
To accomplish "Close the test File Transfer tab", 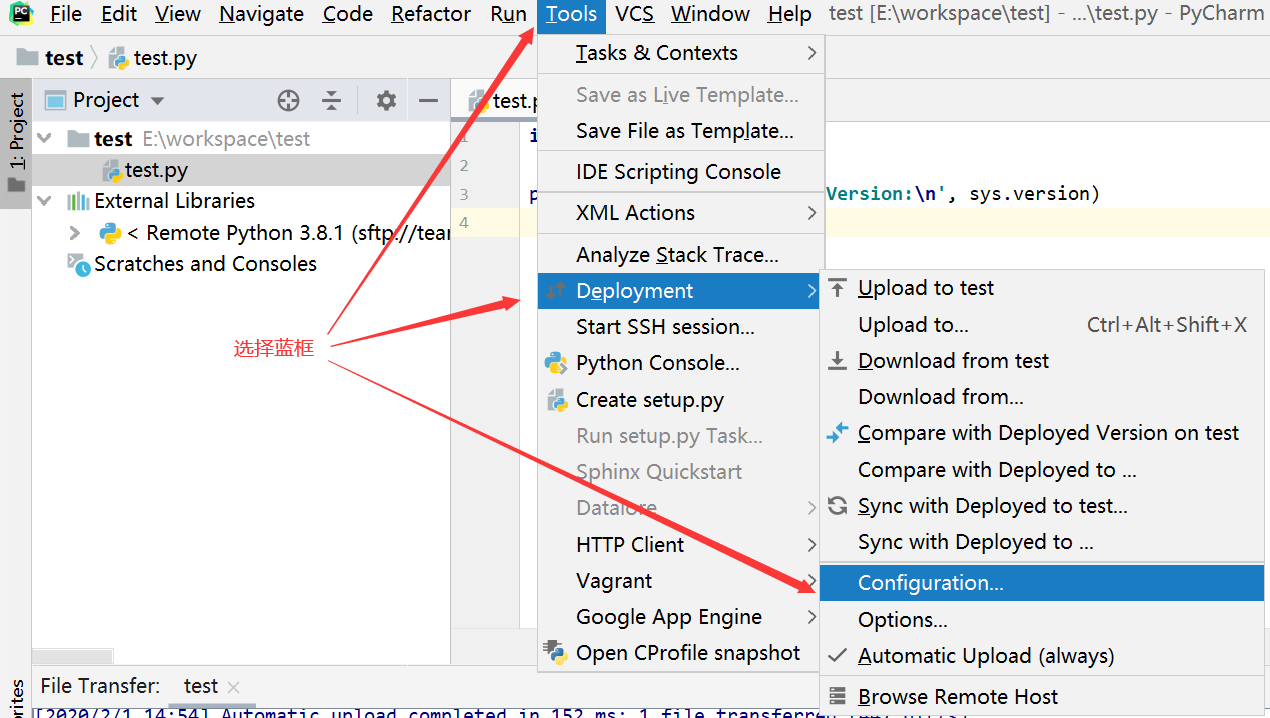I will click(x=234, y=687).
